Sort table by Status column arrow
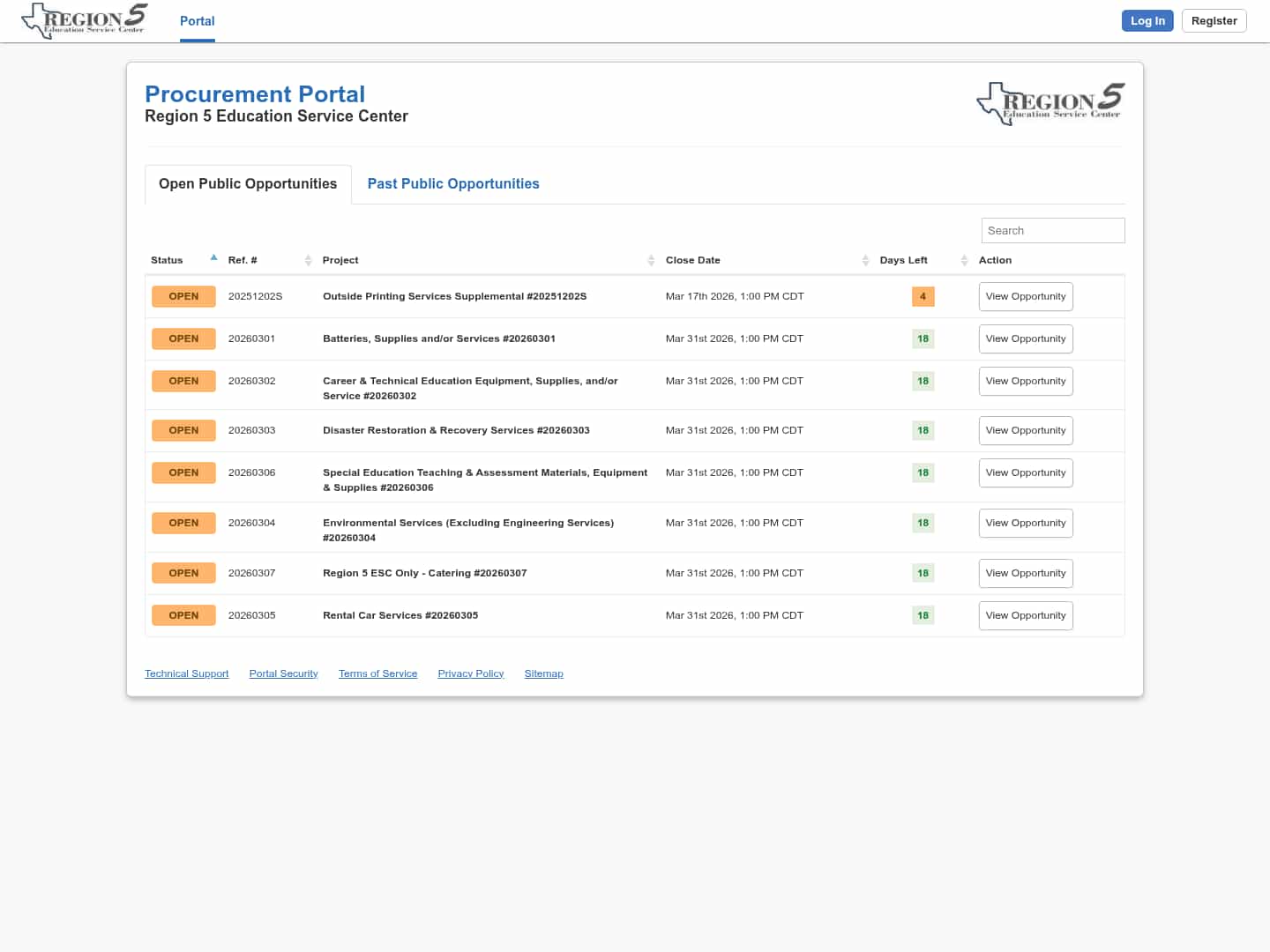 coord(213,258)
